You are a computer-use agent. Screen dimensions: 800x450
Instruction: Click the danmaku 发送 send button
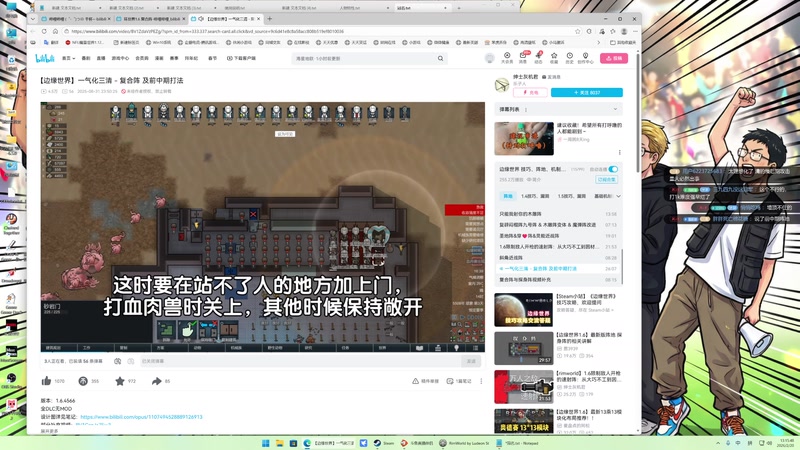coord(471,361)
